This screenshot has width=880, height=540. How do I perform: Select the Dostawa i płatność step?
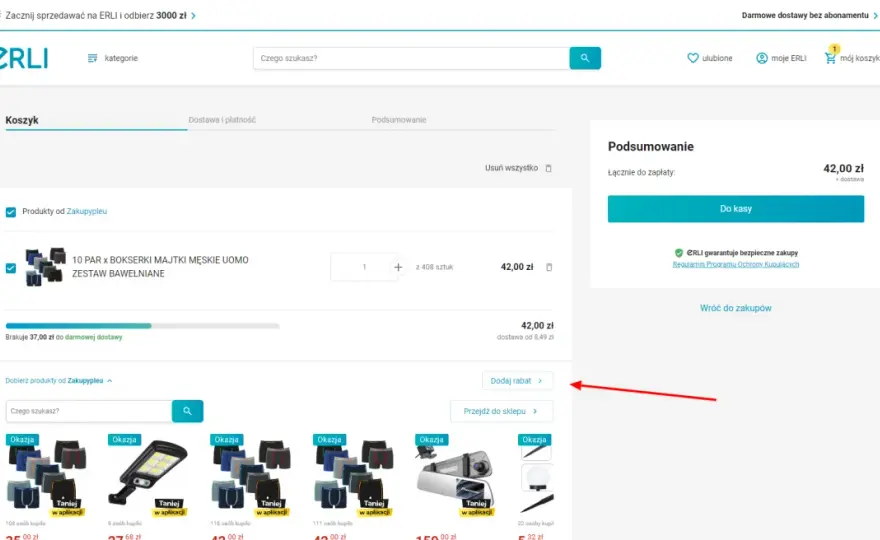(x=222, y=120)
